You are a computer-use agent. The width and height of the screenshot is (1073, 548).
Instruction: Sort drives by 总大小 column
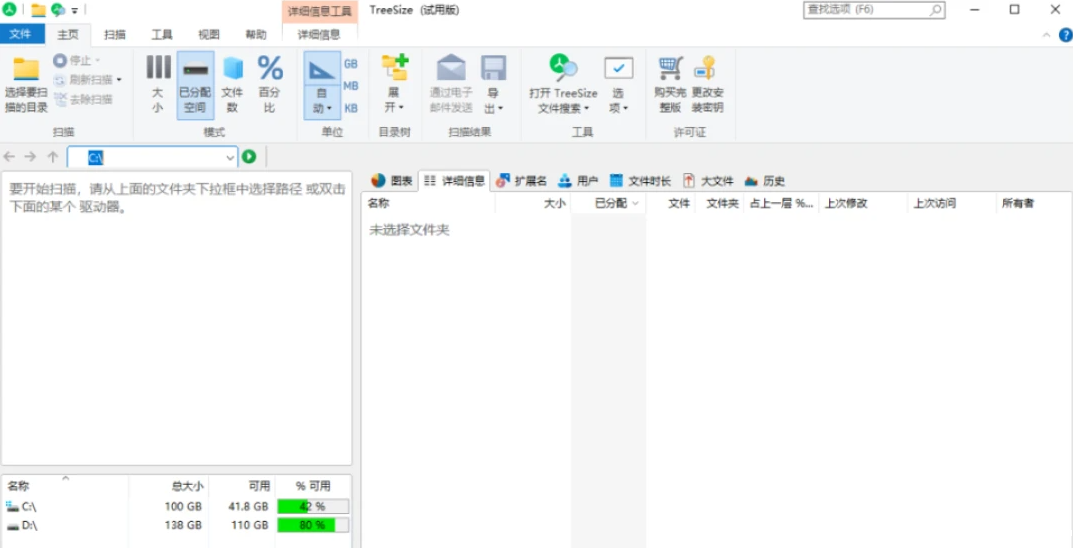pyautogui.click(x=168, y=486)
